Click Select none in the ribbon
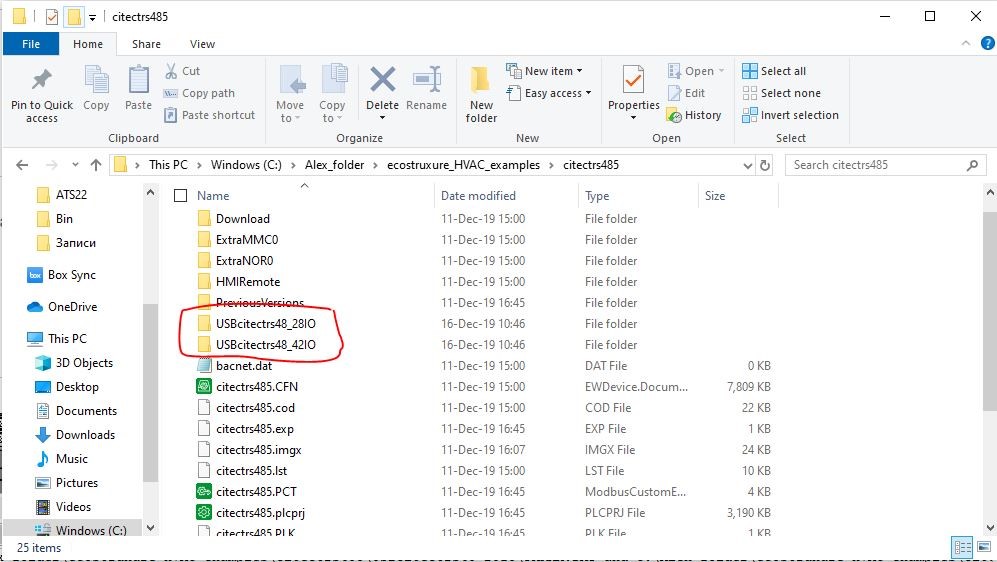This screenshot has width=997, height=562. [x=781, y=93]
